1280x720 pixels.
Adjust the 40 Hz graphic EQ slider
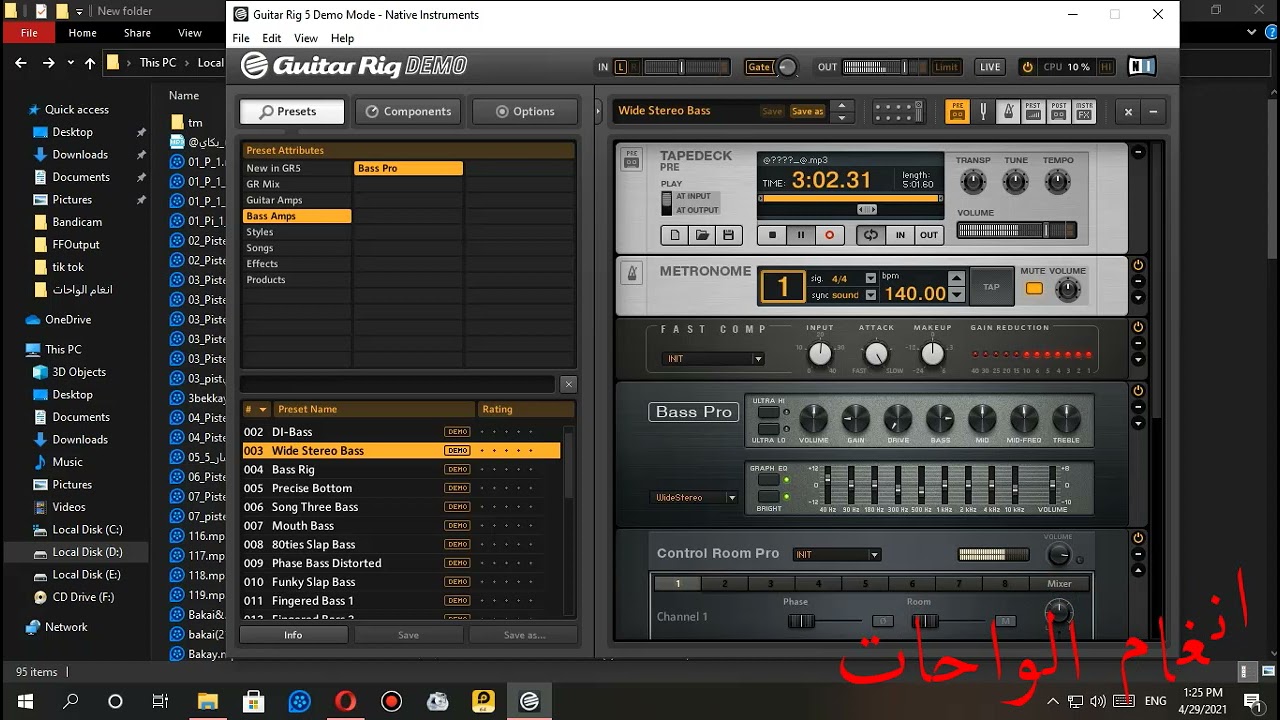pyautogui.click(x=827, y=486)
